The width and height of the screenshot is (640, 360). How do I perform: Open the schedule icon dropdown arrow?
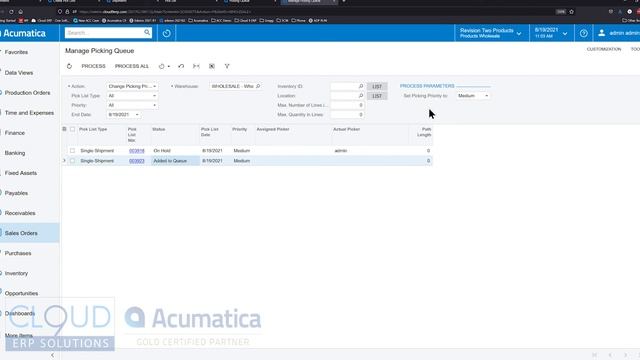[x=169, y=66]
